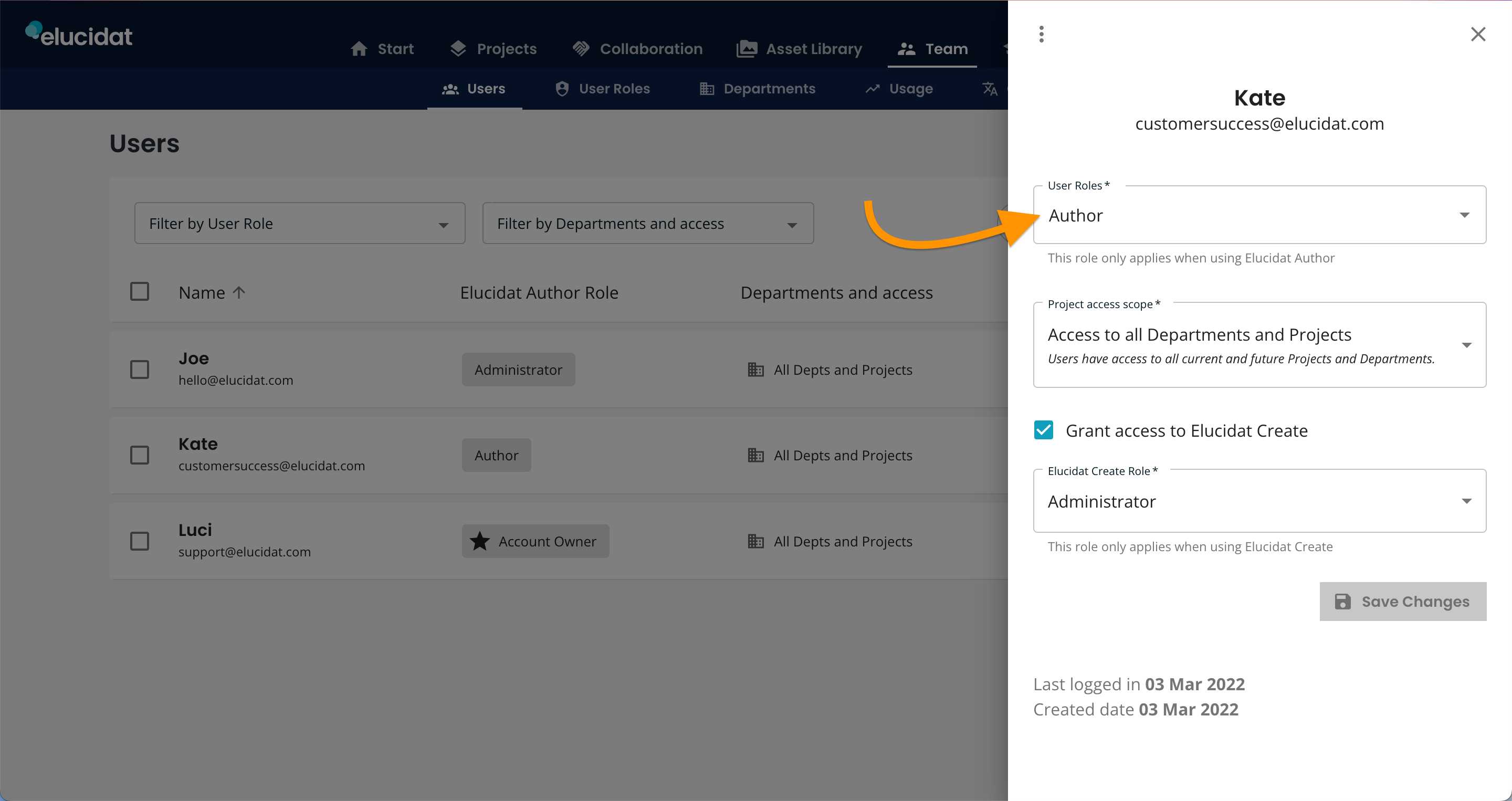Click the Project access scope arrow
The height and width of the screenshot is (801, 1512).
point(1466,345)
